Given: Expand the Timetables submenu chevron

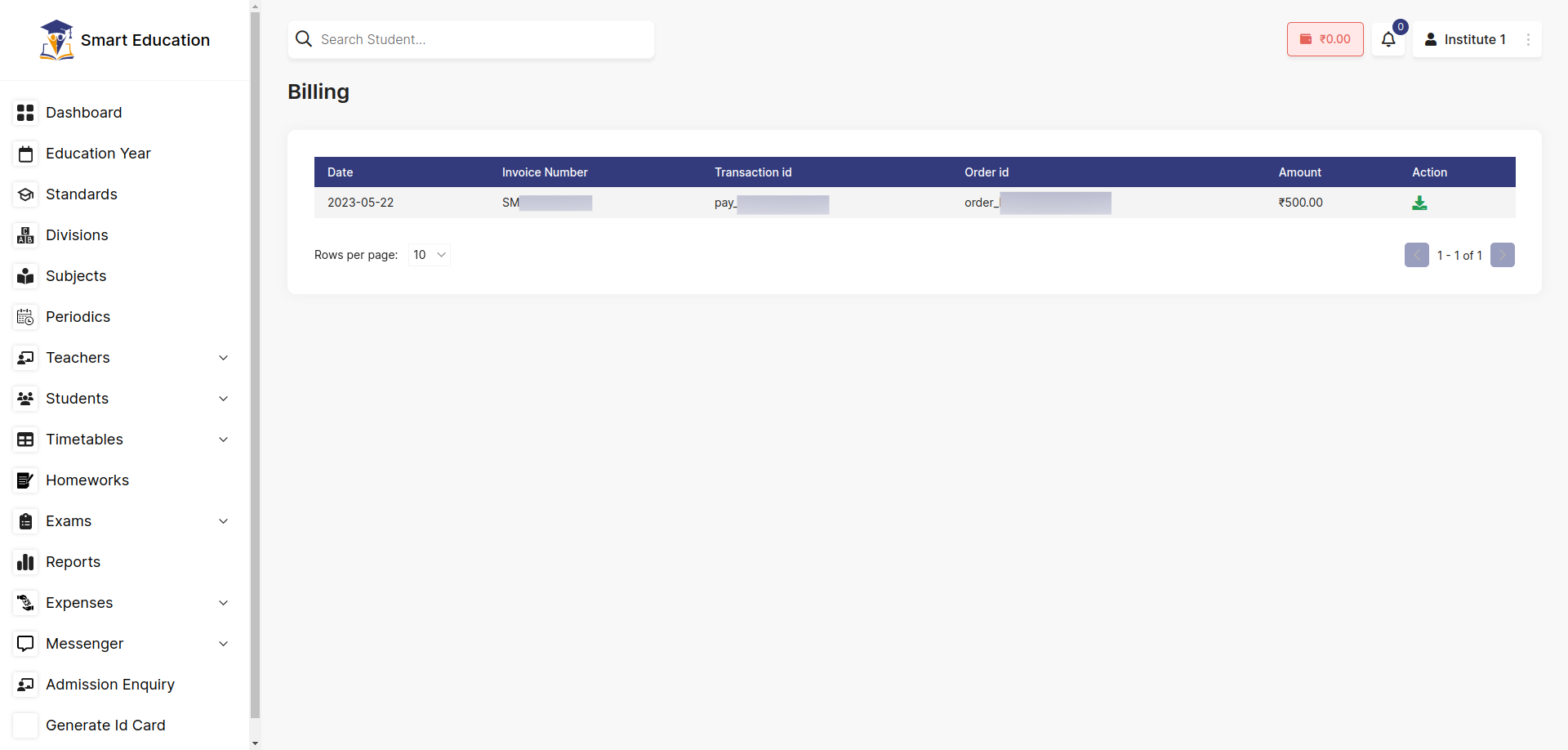Looking at the screenshot, I should click(223, 440).
